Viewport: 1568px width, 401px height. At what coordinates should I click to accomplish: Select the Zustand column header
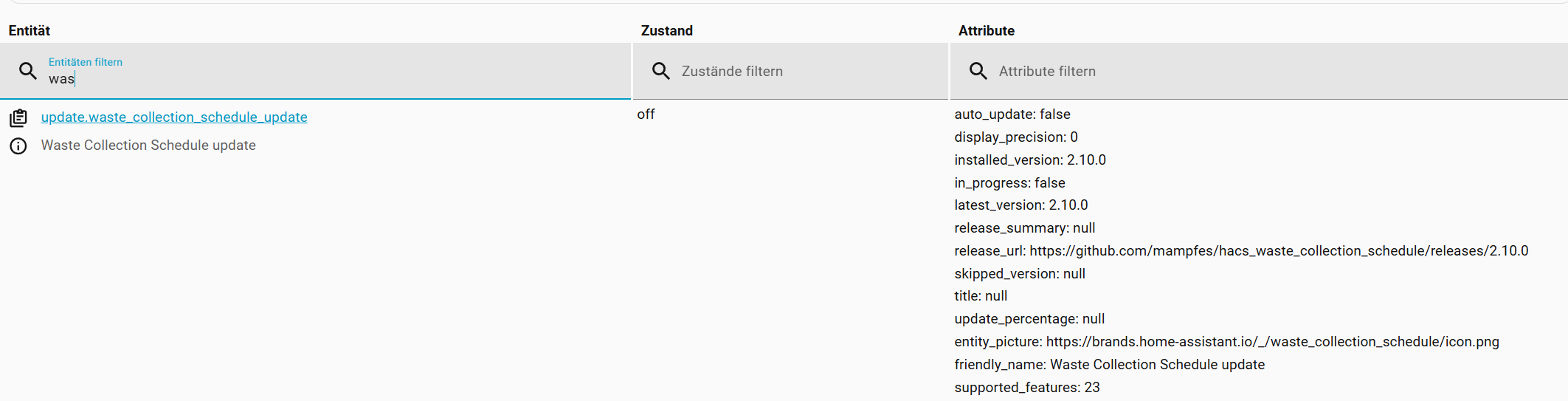pos(667,30)
